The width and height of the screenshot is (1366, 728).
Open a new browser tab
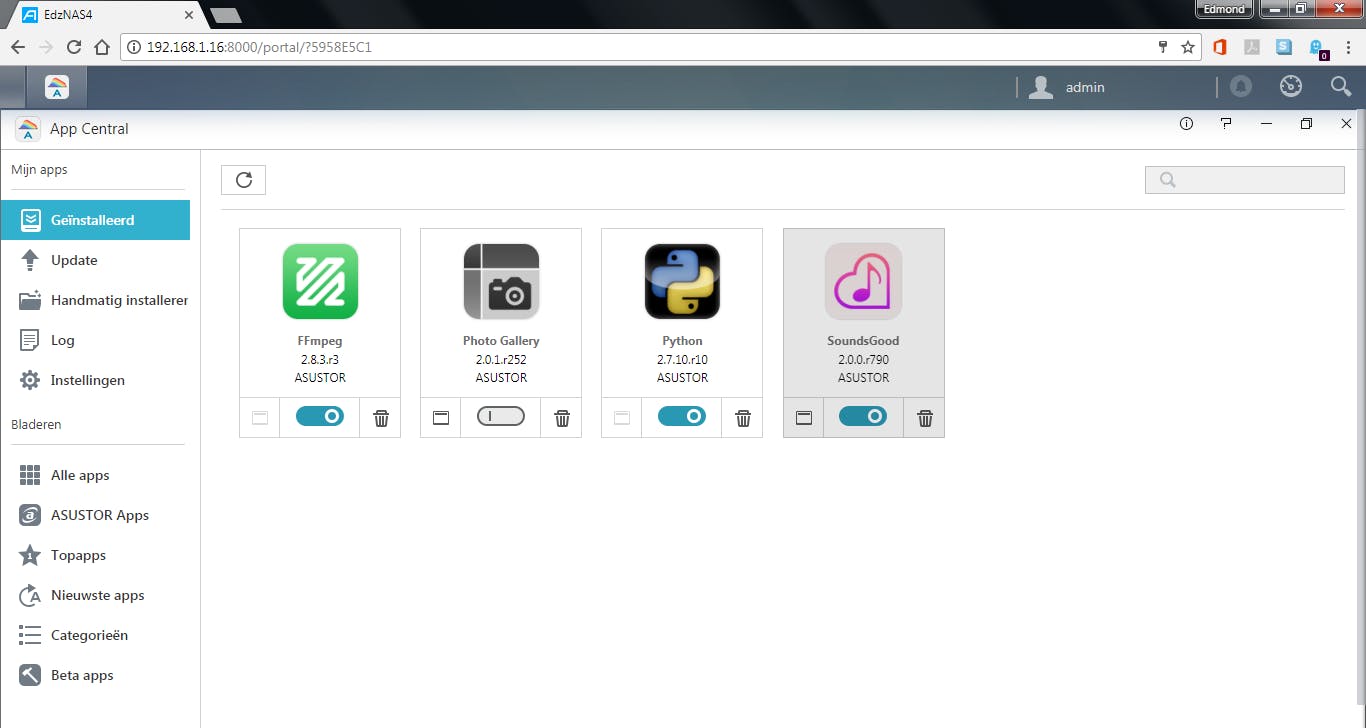tap(225, 16)
